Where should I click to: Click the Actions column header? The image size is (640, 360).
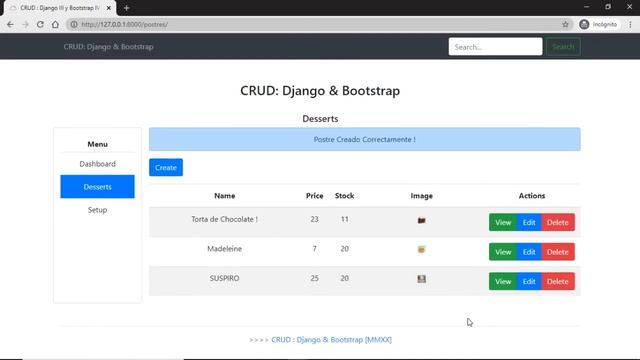(532, 196)
